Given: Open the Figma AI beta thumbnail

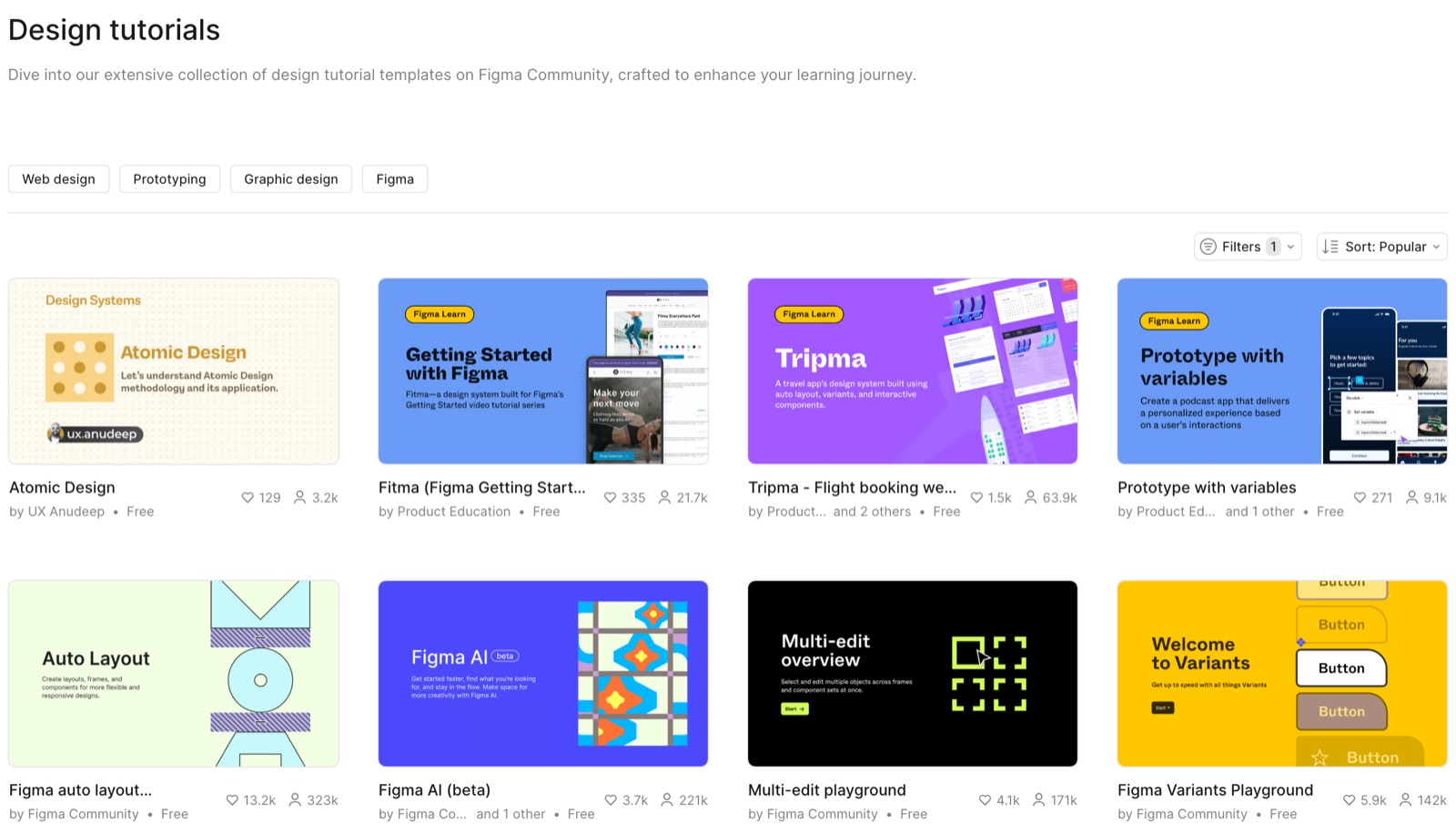Looking at the screenshot, I should 543,674.
